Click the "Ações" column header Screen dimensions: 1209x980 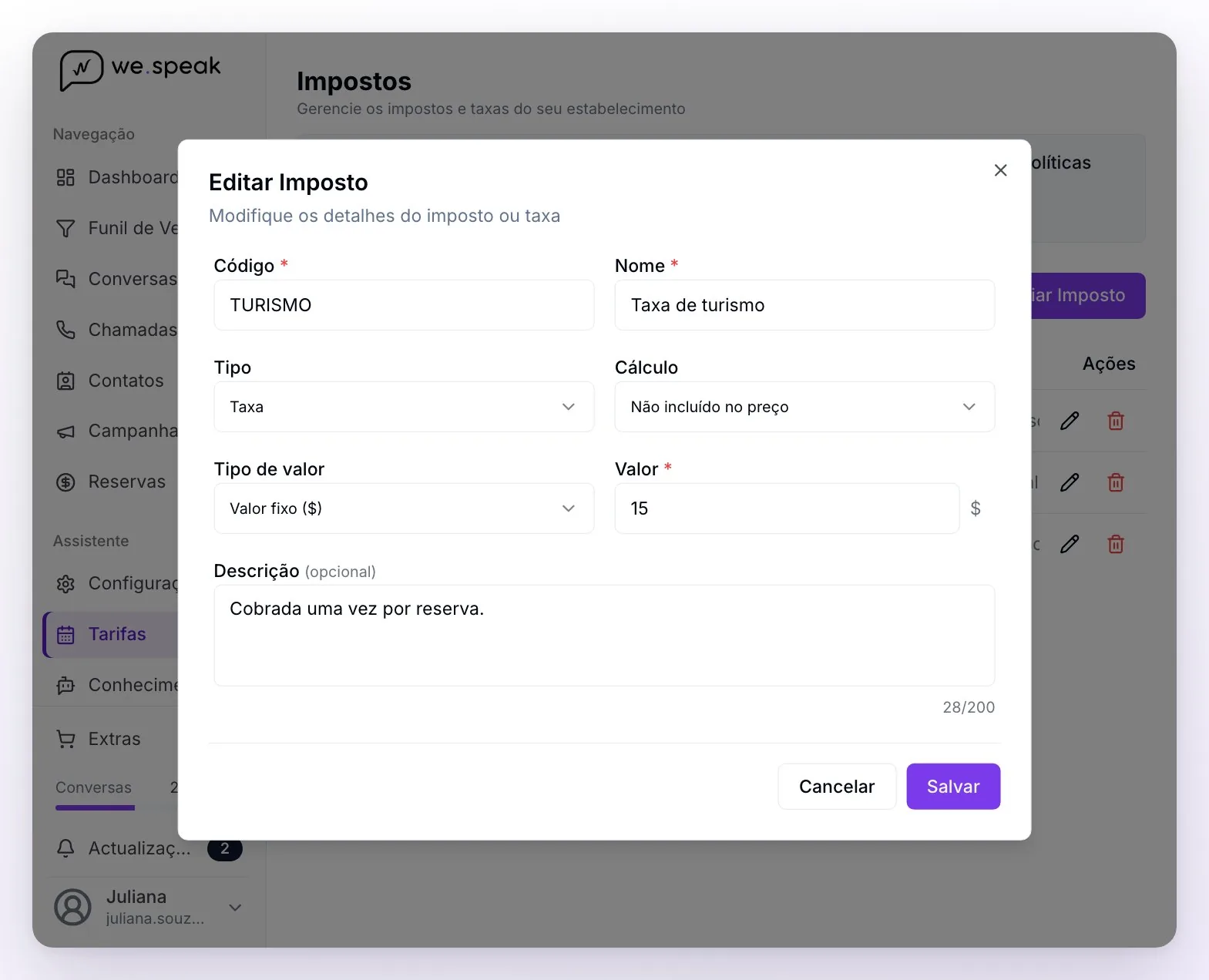[1109, 364]
